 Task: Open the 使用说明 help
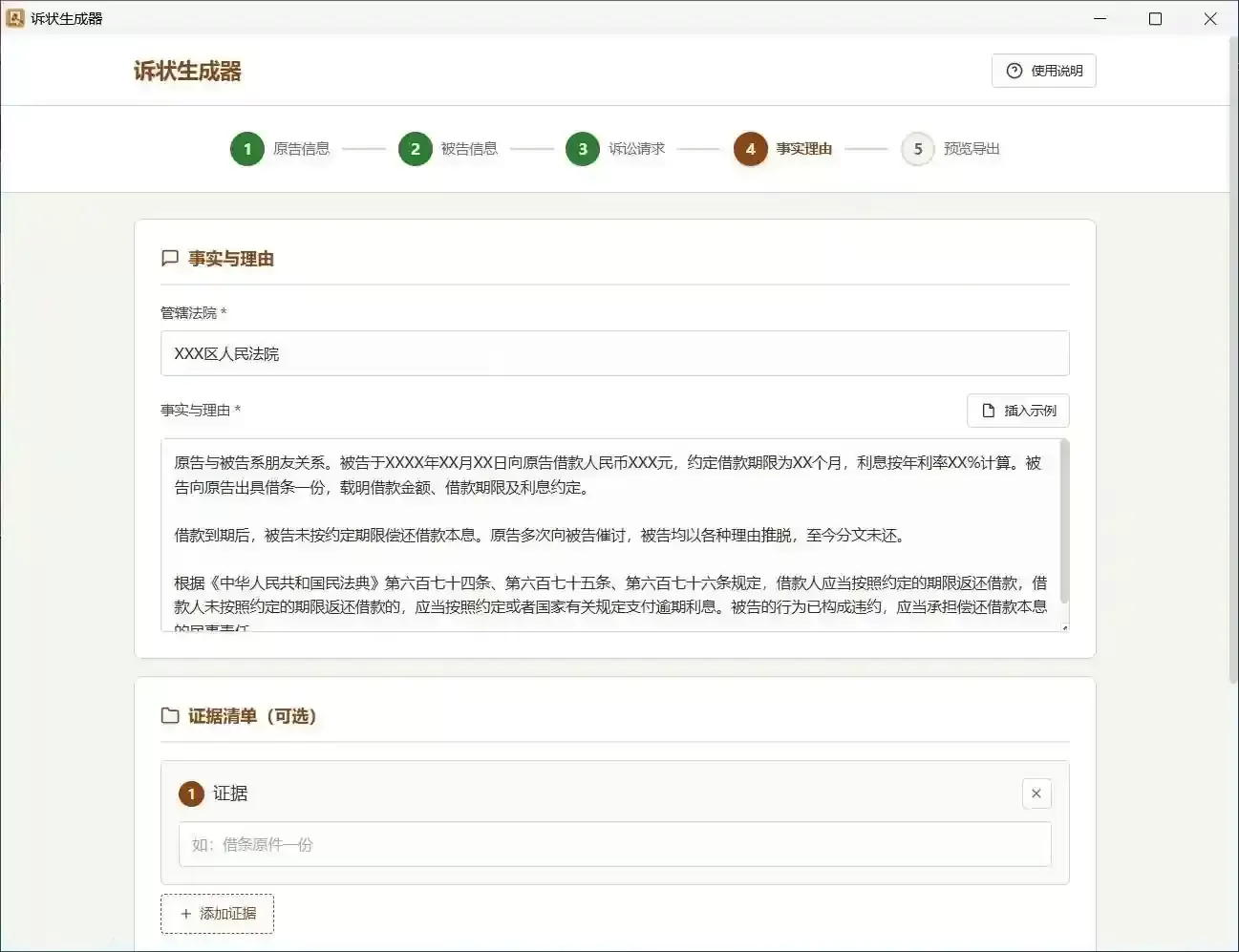point(1043,71)
